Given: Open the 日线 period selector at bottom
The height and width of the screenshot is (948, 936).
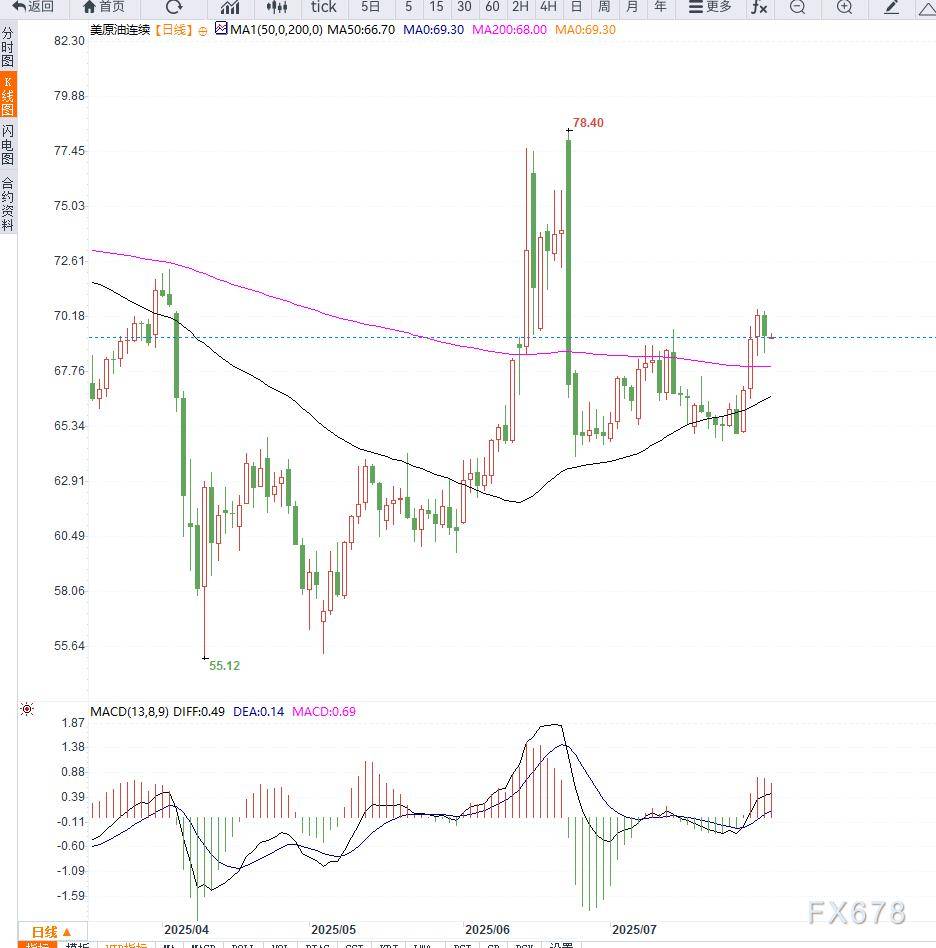Looking at the screenshot, I should [x=52, y=932].
